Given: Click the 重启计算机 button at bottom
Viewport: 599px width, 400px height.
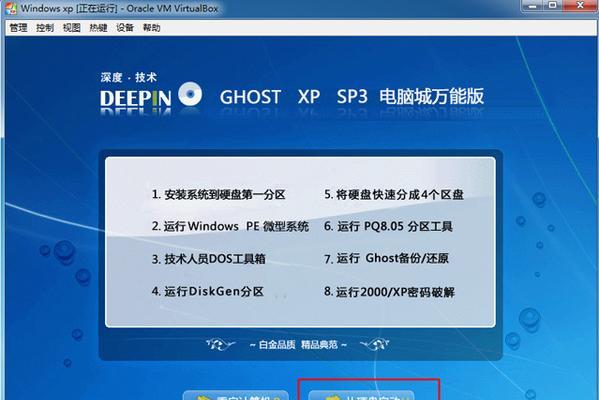Looking at the screenshot, I should coord(235,395).
